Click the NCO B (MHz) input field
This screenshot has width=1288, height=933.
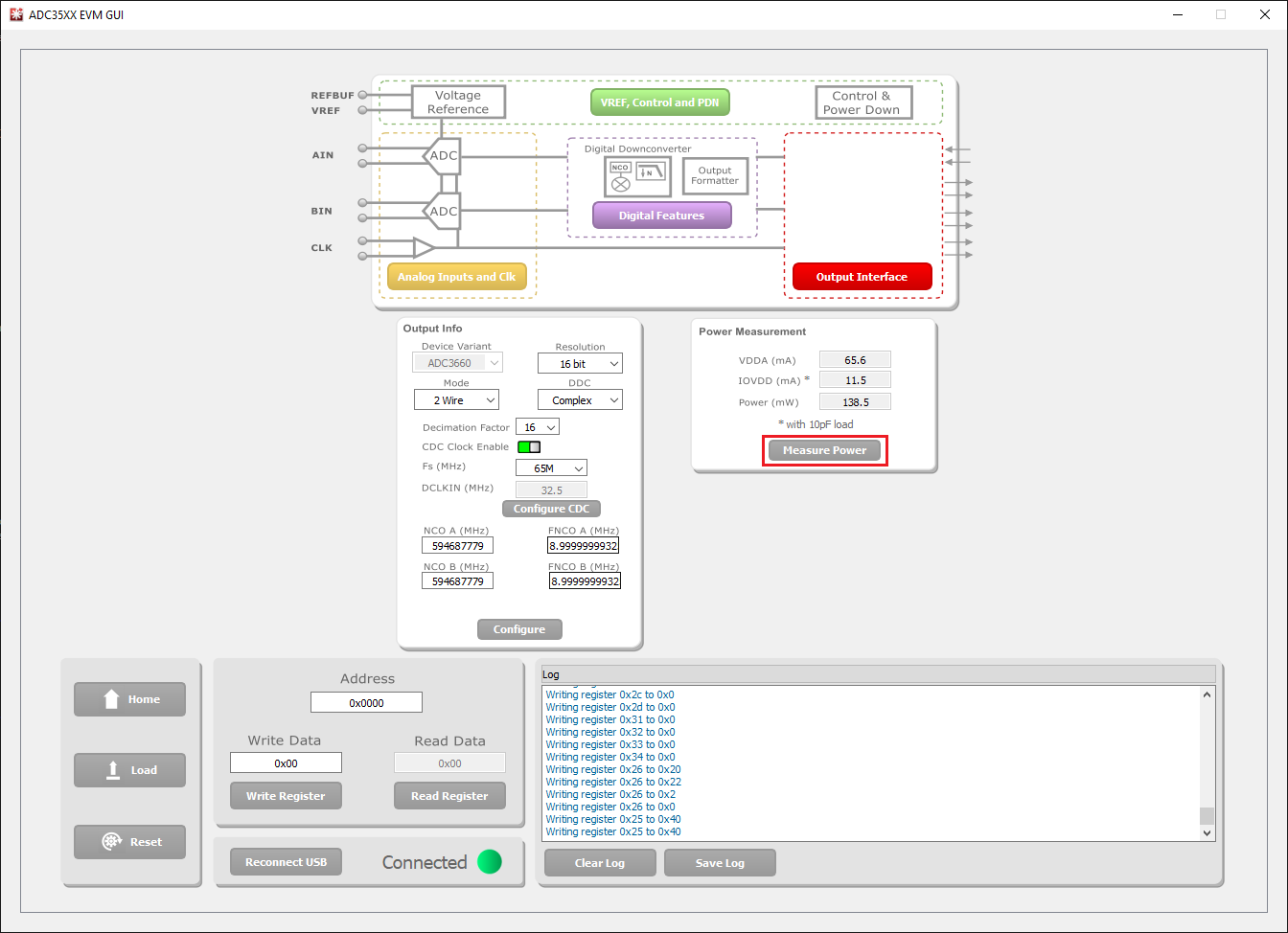457,580
